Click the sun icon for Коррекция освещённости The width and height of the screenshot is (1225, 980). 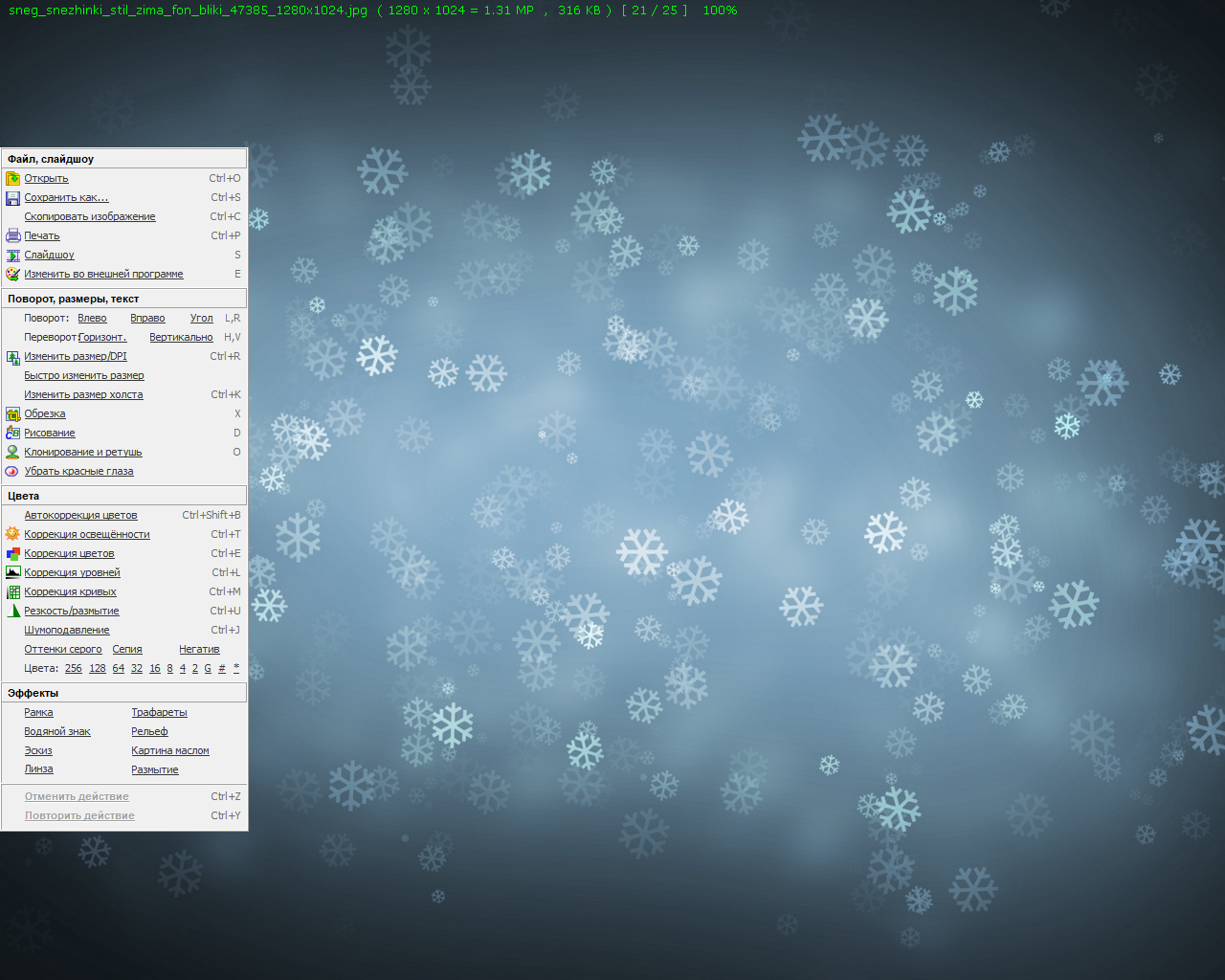pyautogui.click(x=12, y=534)
